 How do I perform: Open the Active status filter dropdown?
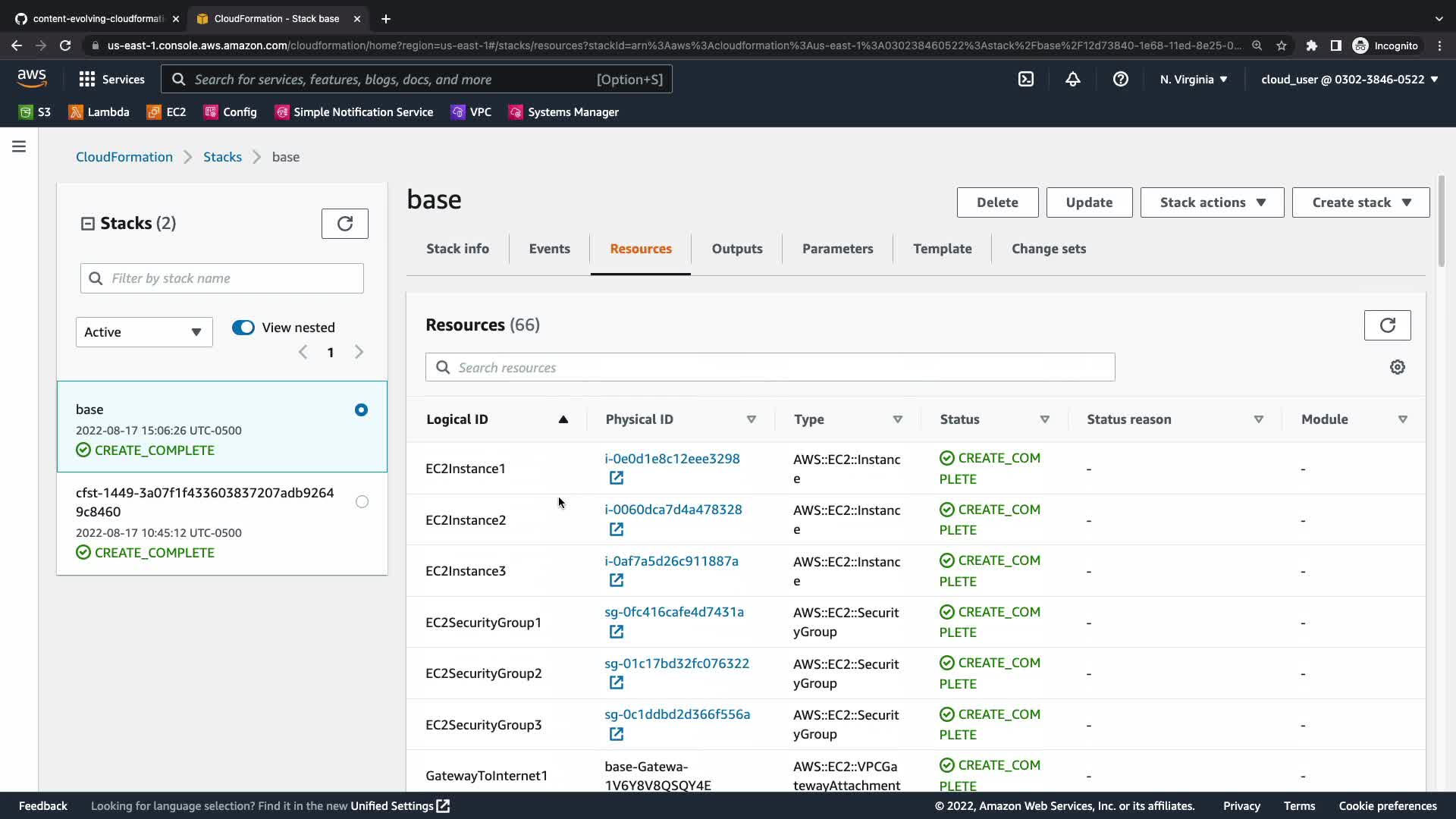144,332
